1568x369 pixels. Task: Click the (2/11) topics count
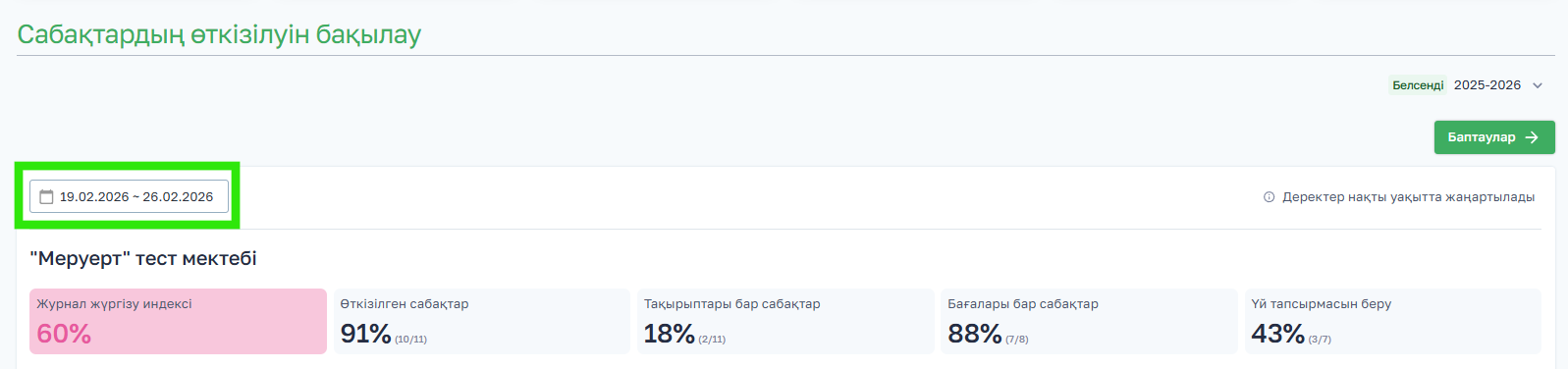click(712, 340)
